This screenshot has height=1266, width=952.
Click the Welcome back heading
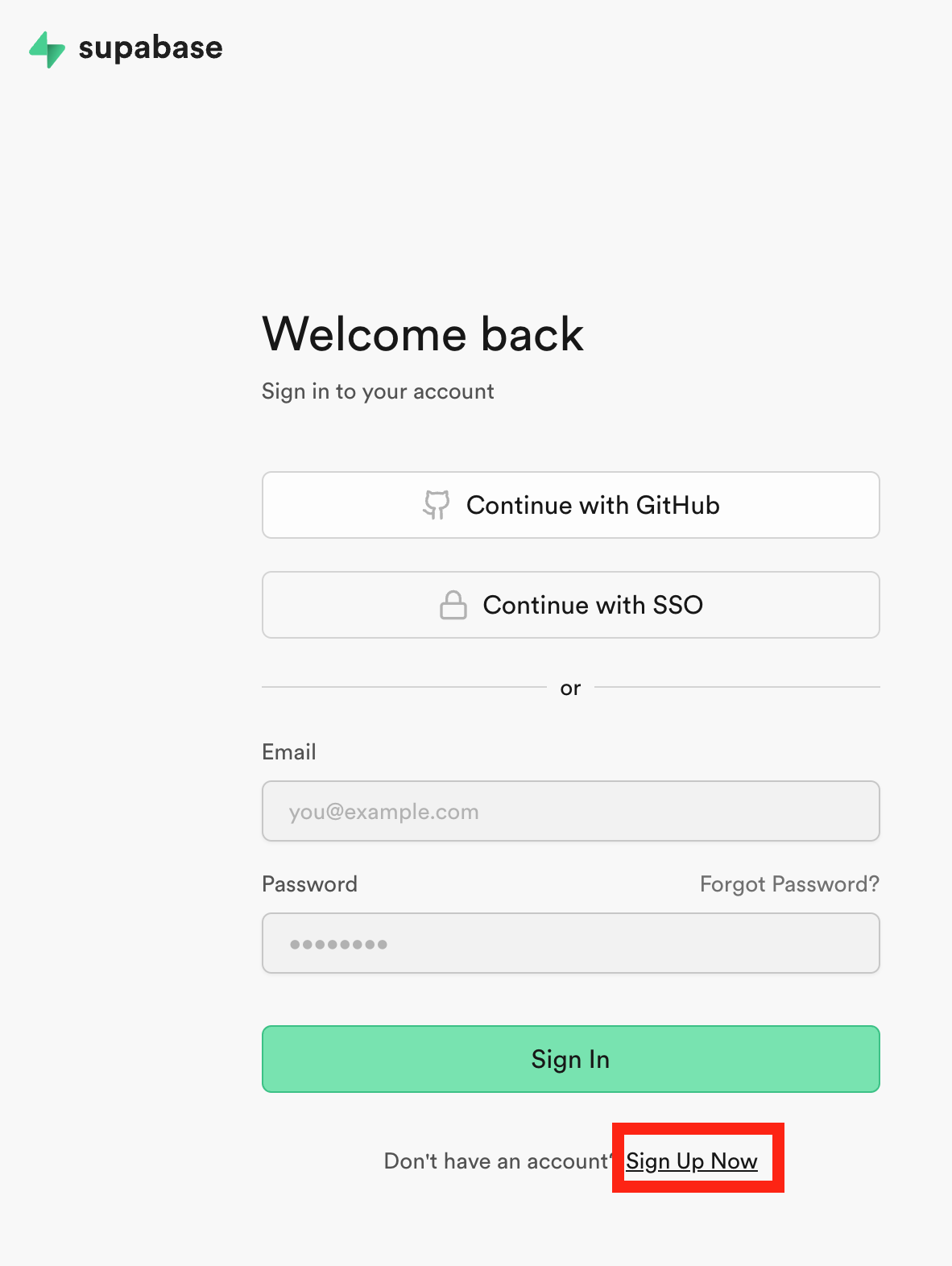423,333
